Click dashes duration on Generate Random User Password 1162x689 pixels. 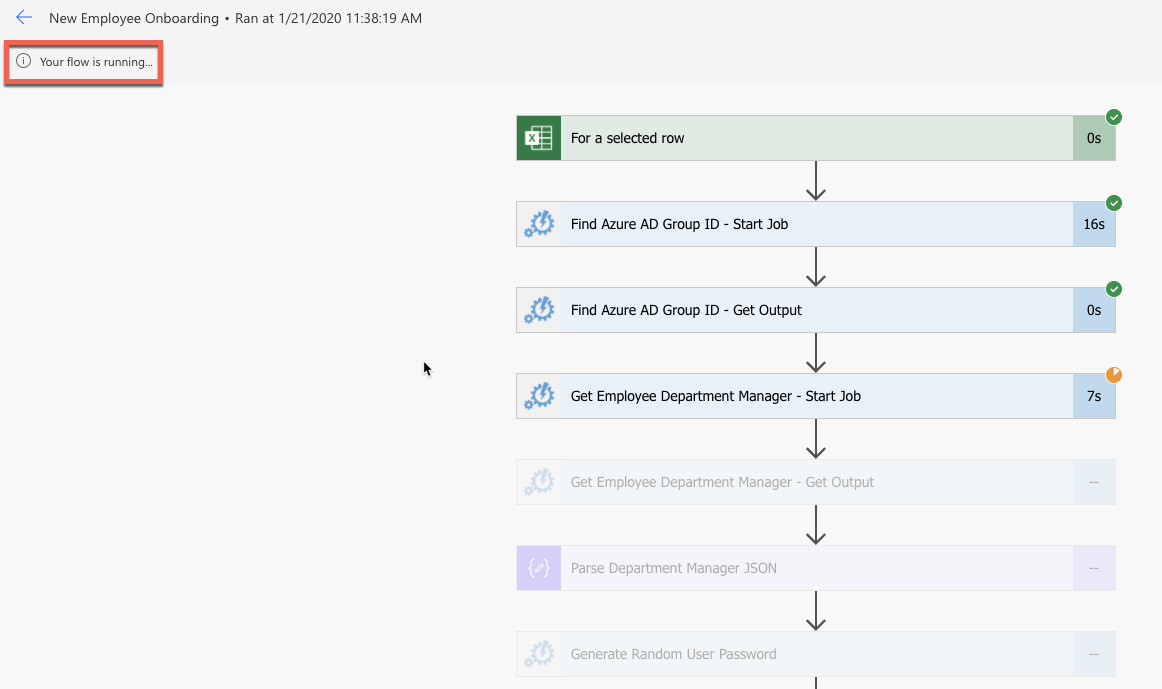click(x=1094, y=653)
